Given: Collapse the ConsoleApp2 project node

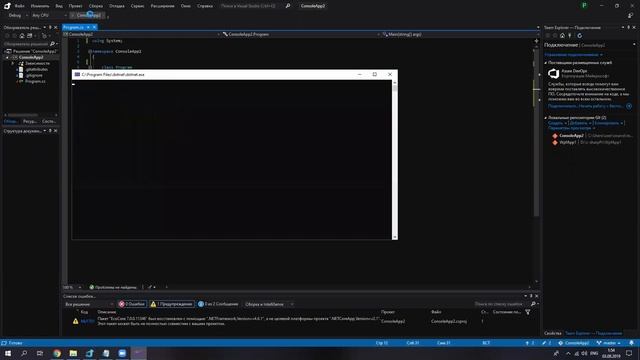Looking at the screenshot, I should tap(7, 58).
